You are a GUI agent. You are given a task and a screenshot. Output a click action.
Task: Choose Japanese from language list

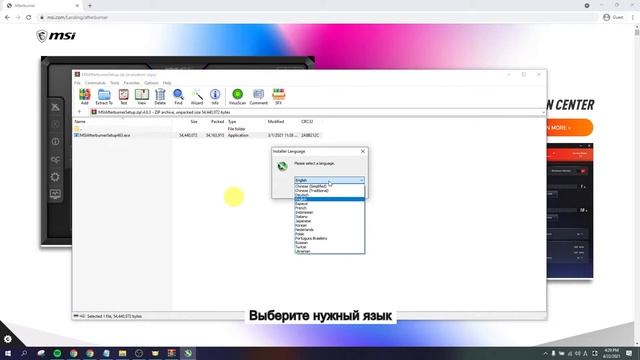[329, 221]
